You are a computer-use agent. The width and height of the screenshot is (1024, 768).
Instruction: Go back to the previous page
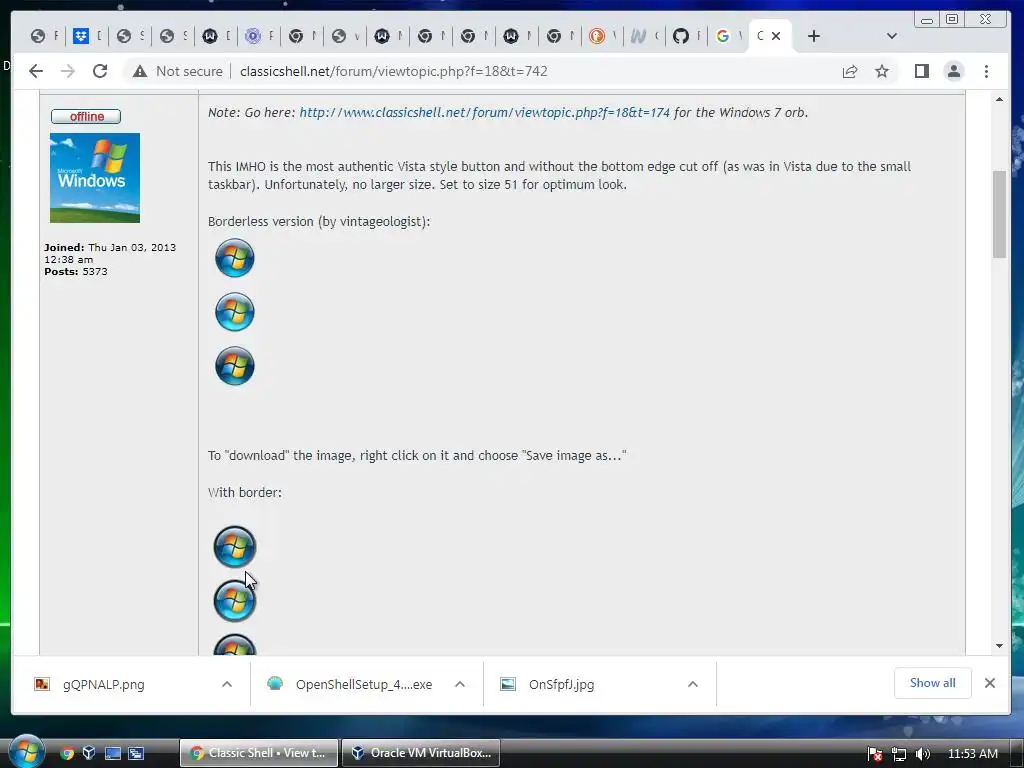pyautogui.click(x=36, y=71)
